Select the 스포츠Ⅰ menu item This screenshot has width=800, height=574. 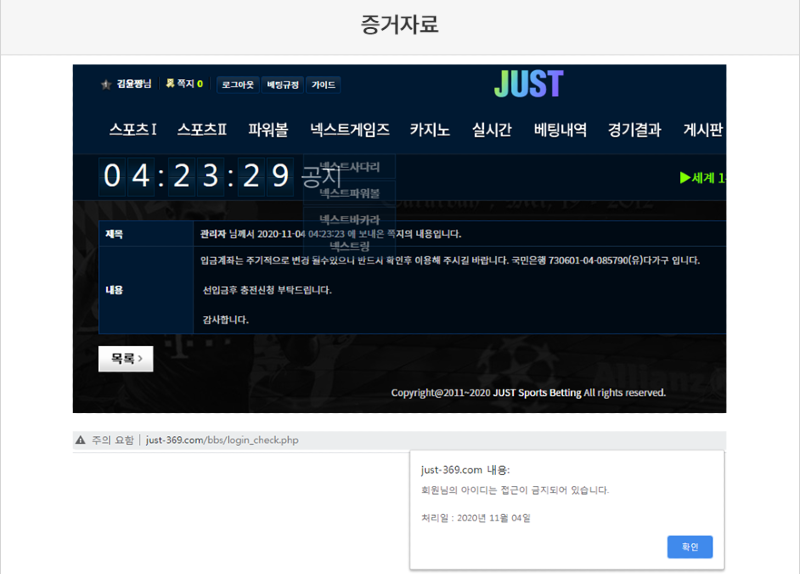click(x=133, y=130)
